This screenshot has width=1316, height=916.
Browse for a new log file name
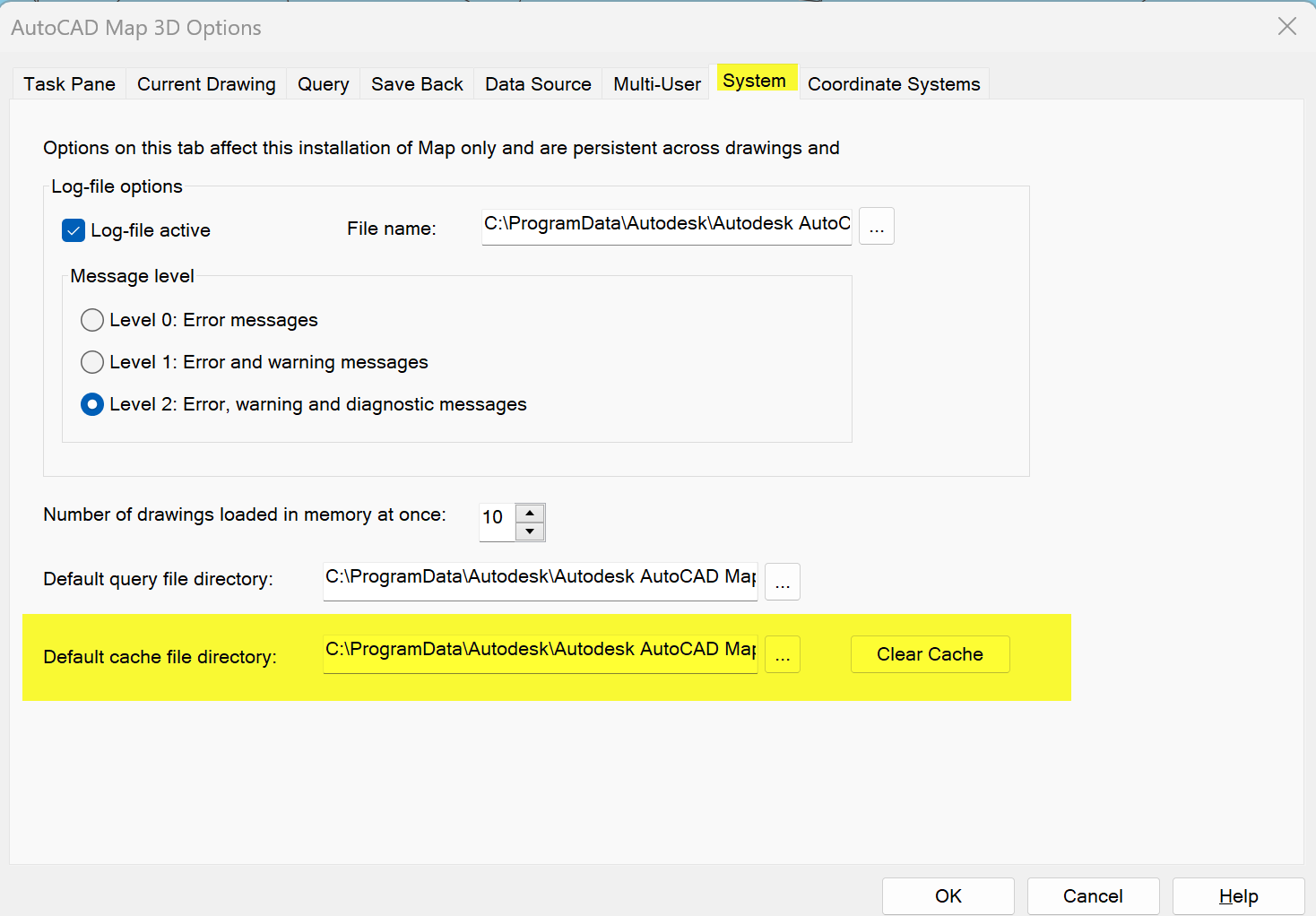876,226
